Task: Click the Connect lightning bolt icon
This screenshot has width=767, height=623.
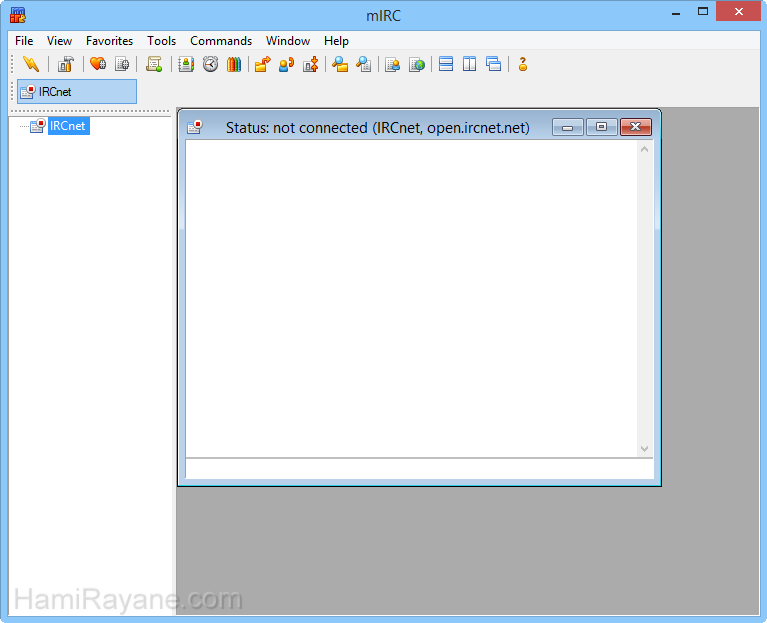Action: tap(31, 64)
